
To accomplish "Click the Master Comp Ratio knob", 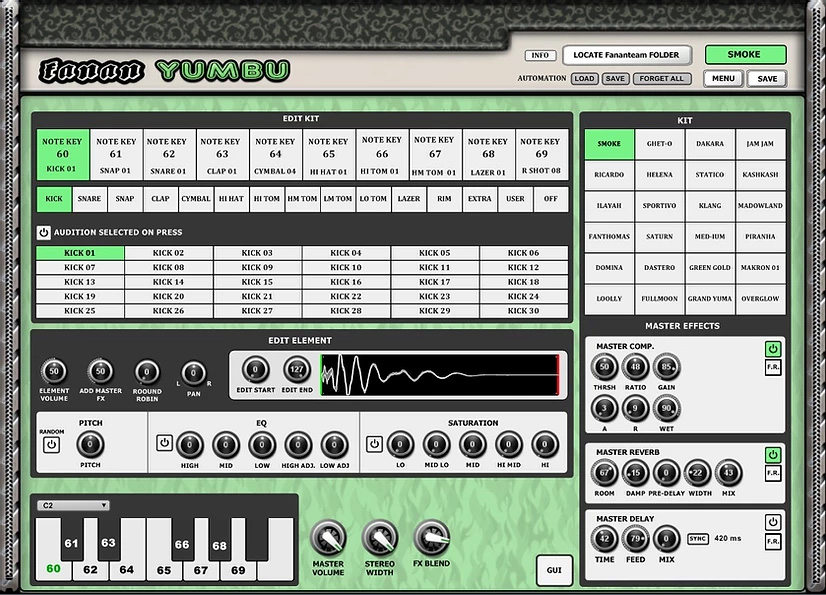I will click(x=635, y=367).
